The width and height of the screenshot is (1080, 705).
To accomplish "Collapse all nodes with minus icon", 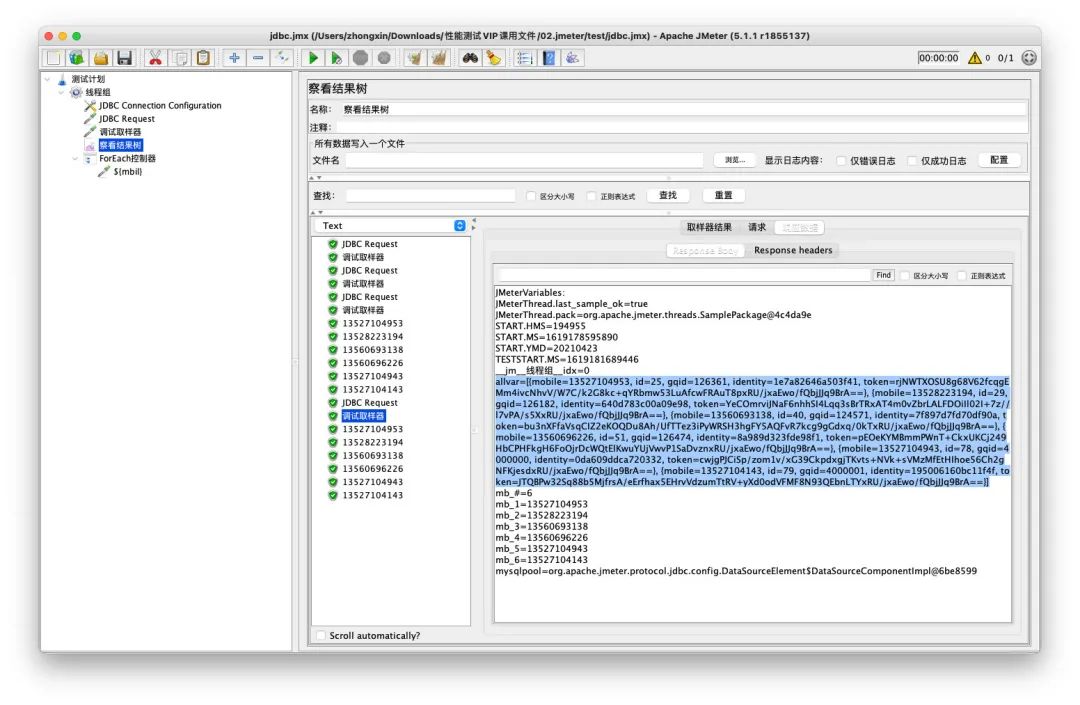I will (258, 58).
